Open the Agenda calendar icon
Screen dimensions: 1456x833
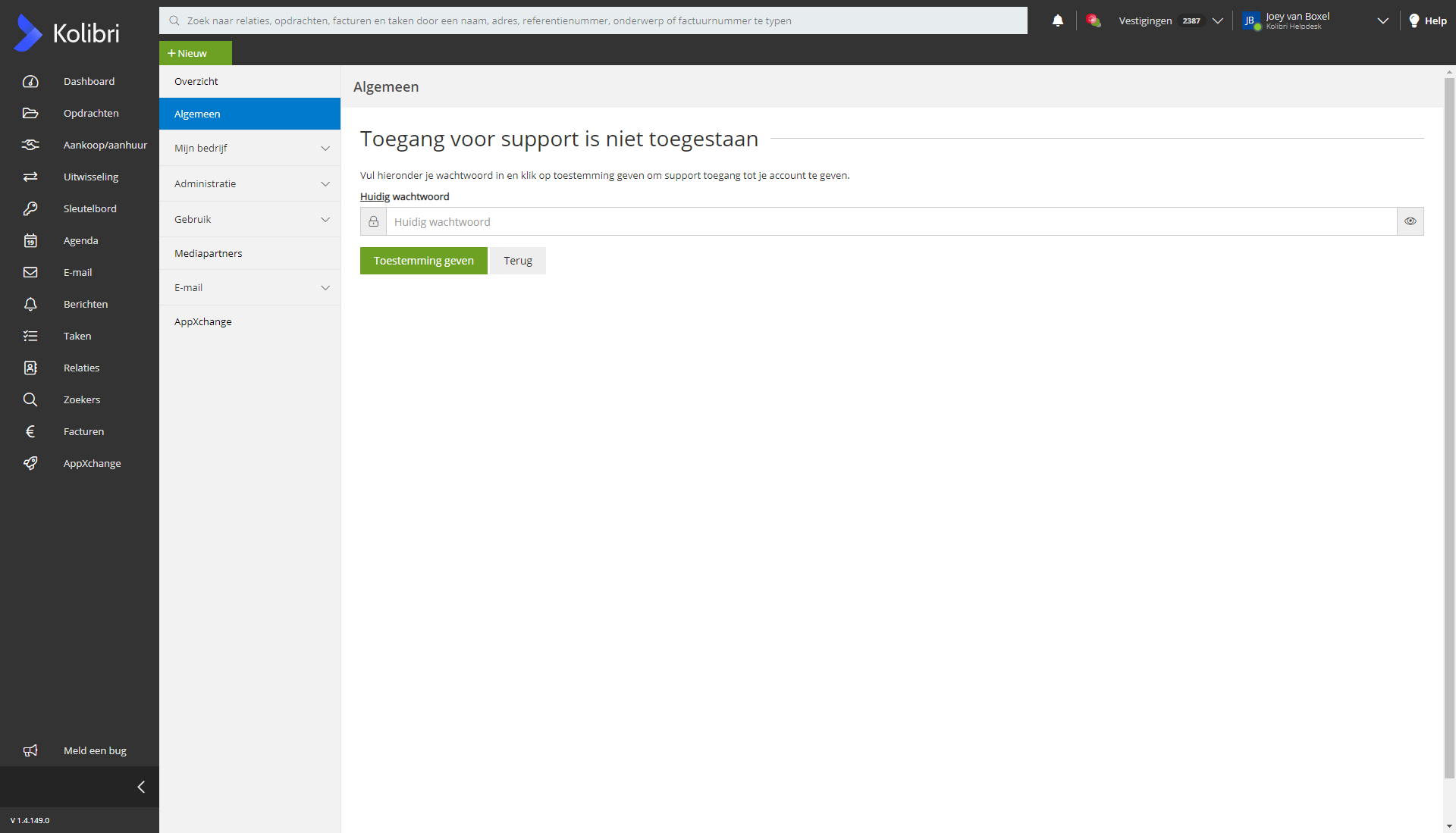[x=30, y=240]
